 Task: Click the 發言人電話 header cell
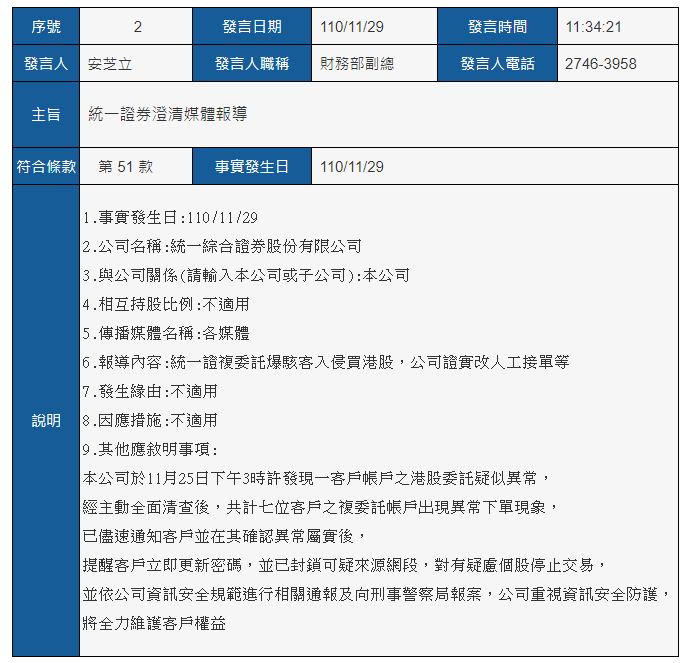pyautogui.click(x=497, y=63)
